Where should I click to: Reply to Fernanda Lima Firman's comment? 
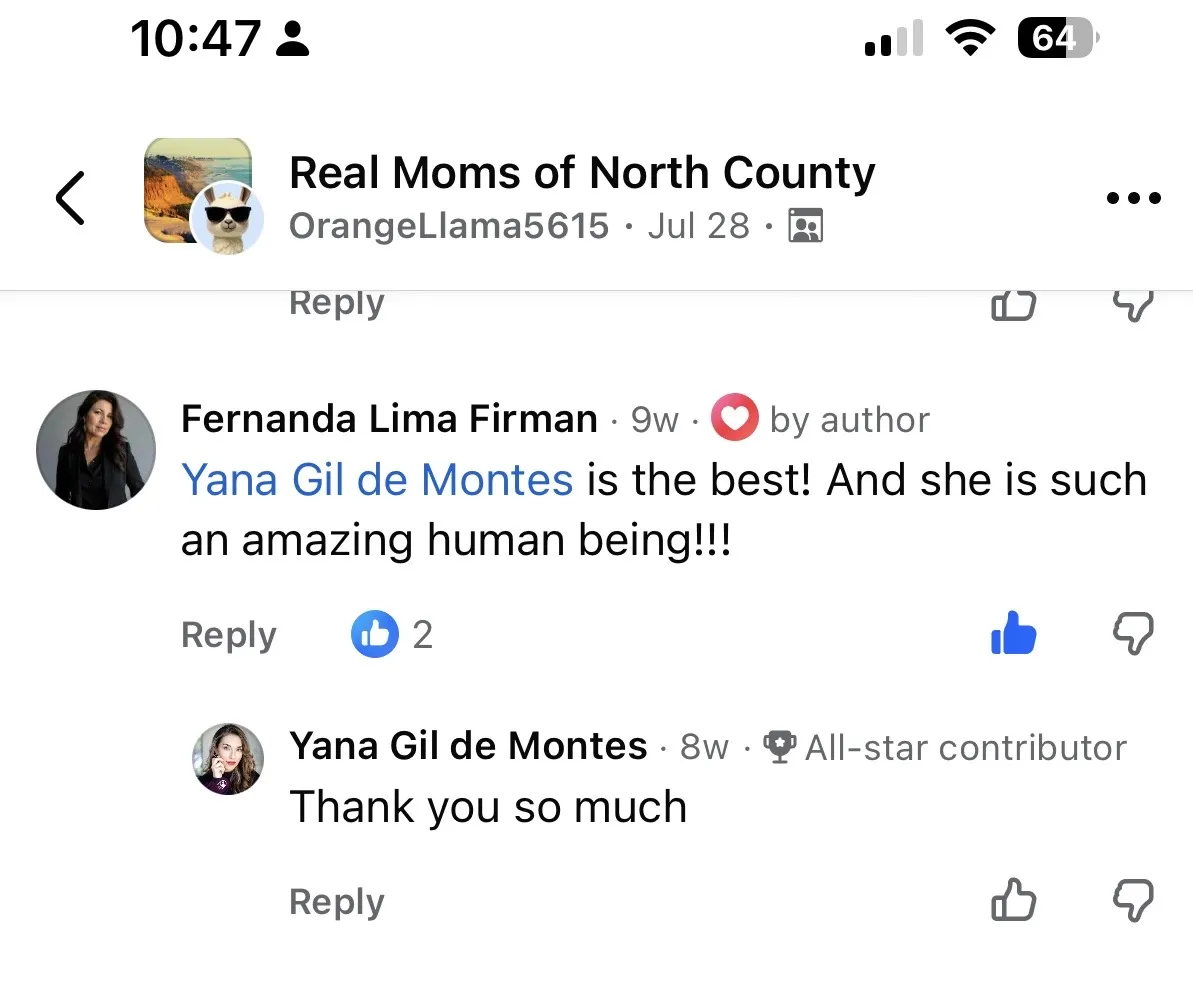228,635
